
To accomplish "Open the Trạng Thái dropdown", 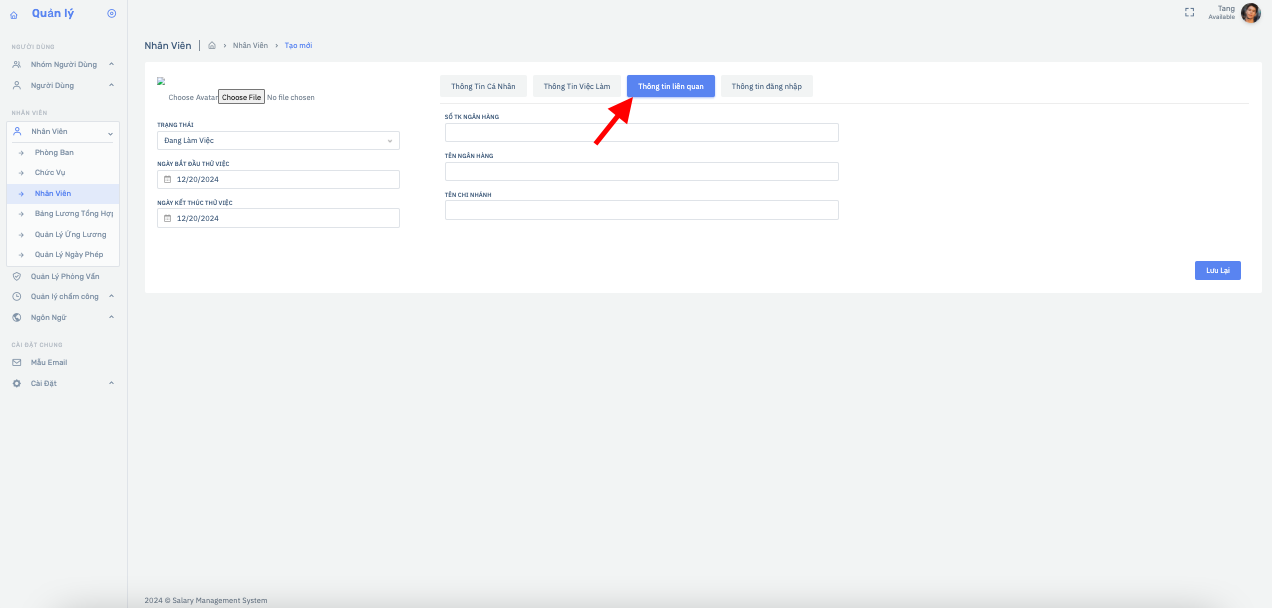I will [278, 141].
